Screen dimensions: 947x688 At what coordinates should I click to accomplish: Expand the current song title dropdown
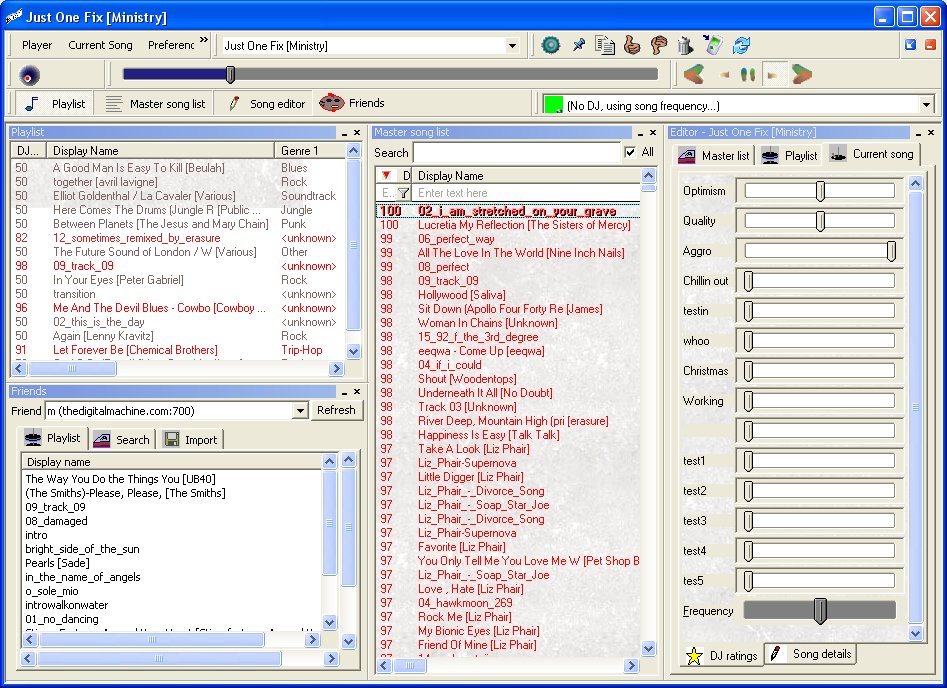click(512, 46)
